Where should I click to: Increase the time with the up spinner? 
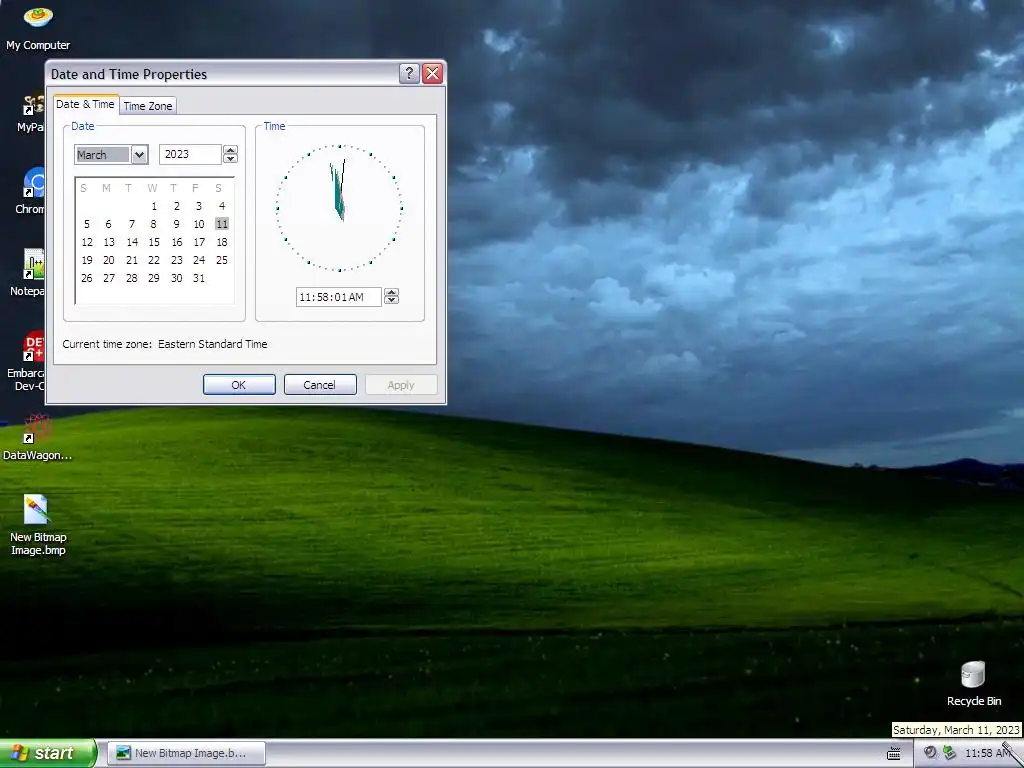(x=391, y=292)
